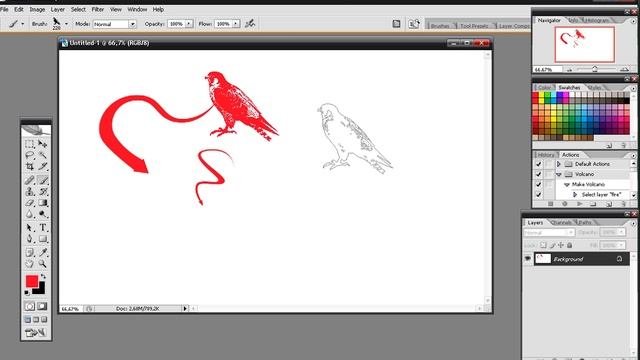Screen dimensions: 640x360
Task: Open the Window menu
Action: (137, 9)
